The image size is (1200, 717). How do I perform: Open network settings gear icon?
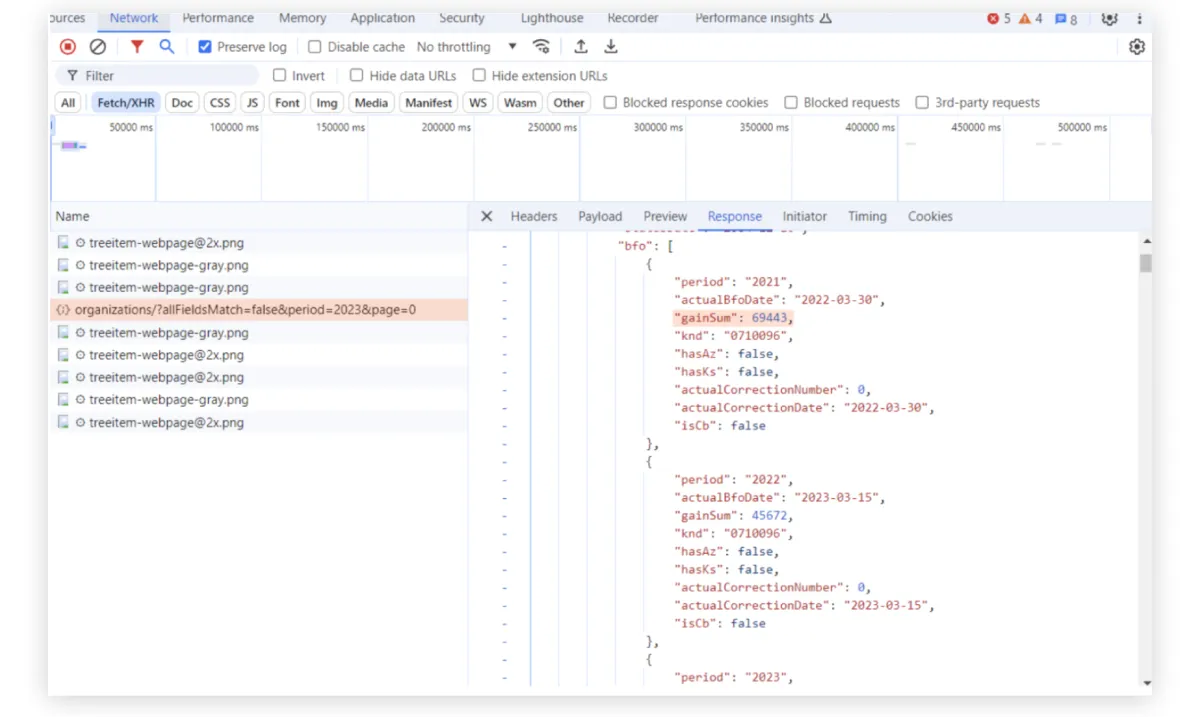[x=1136, y=47]
